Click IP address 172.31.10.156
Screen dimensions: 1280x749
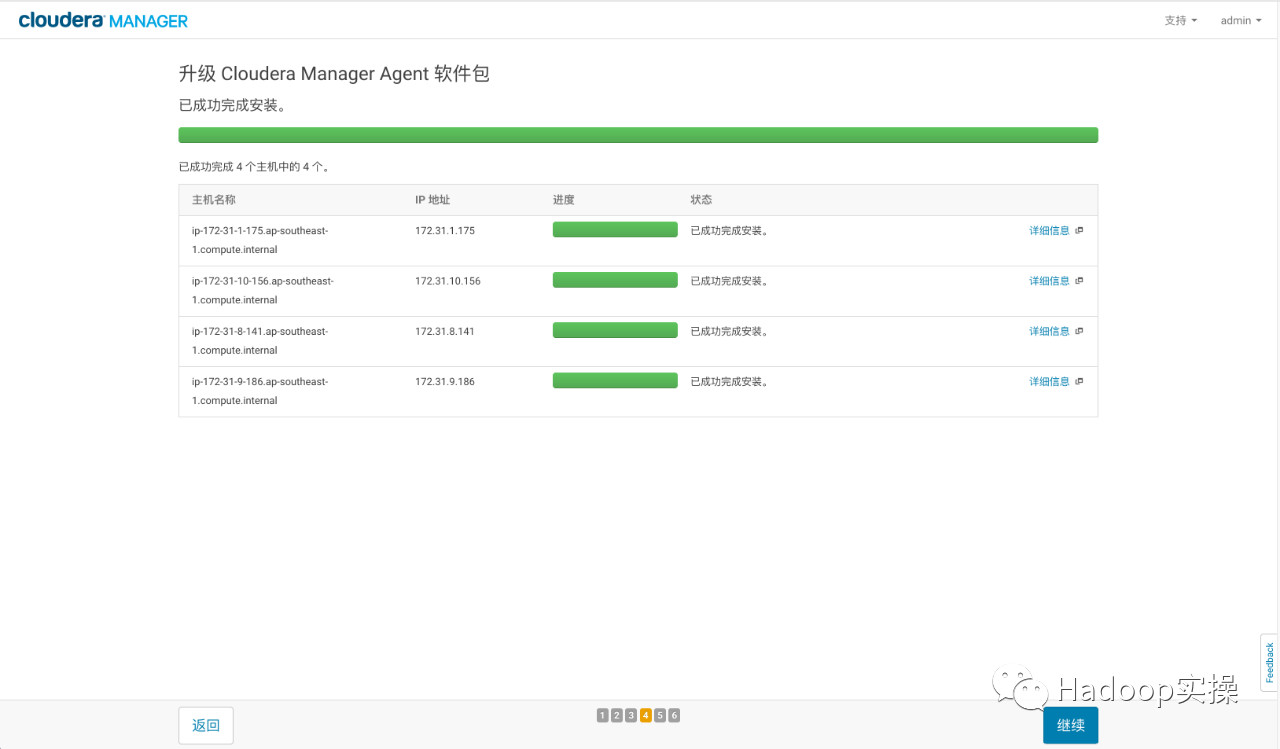(x=448, y=281)
